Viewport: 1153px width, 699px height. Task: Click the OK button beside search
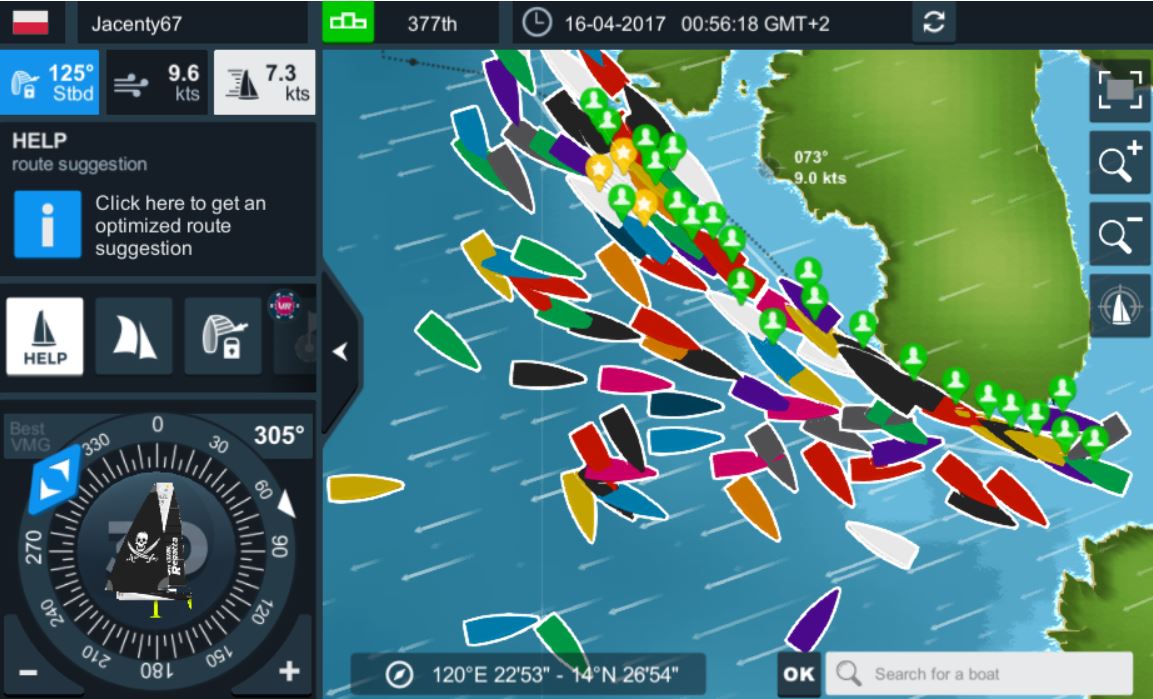[x=799, y=674]
